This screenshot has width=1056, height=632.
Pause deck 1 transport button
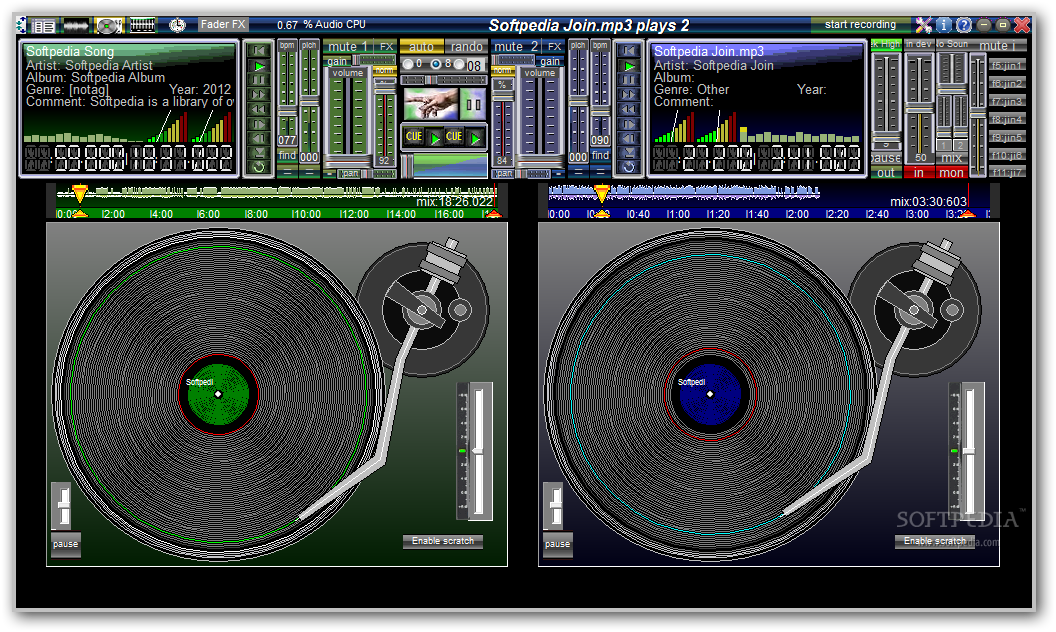click(259, 80)
